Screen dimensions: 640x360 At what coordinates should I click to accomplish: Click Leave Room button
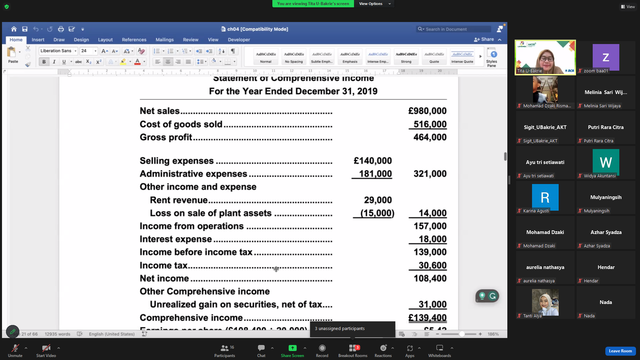620,351
